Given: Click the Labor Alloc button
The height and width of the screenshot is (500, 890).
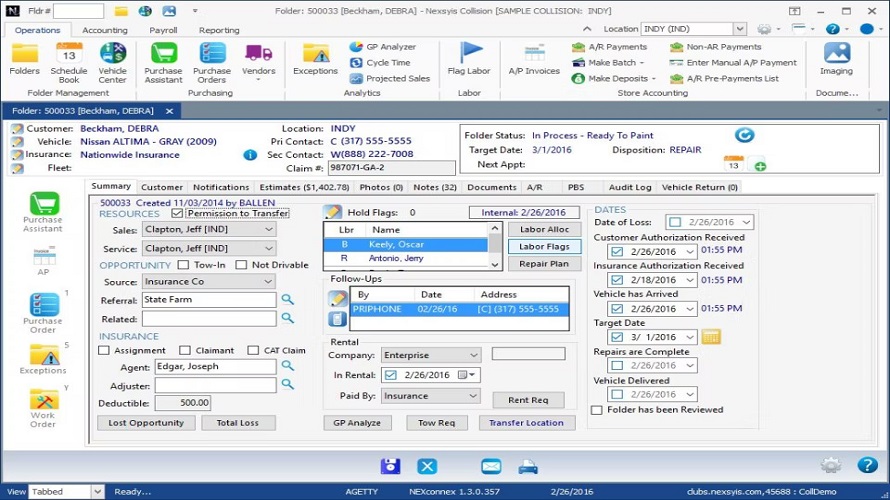Looking at the screenshot, I should [544, 229].
